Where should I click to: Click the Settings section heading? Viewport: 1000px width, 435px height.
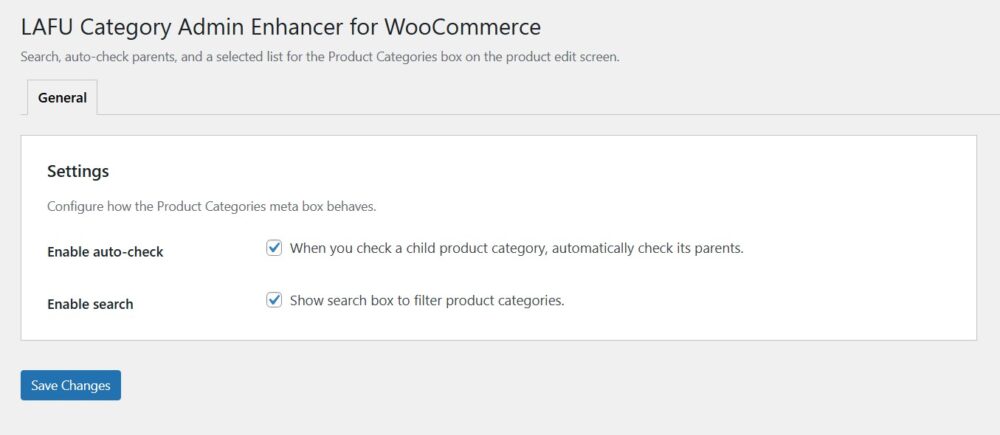coord(78,172)
